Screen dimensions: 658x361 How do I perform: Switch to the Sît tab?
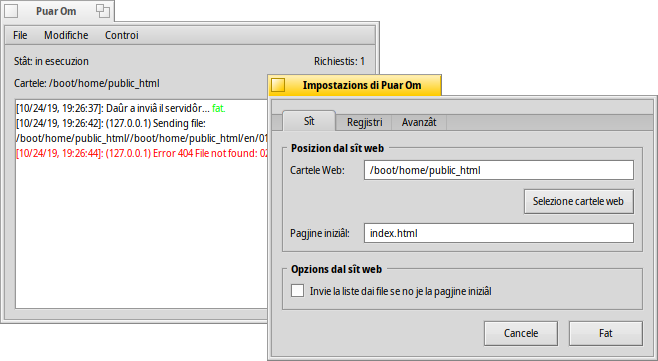pyautogui.click(x=309, y=121)
